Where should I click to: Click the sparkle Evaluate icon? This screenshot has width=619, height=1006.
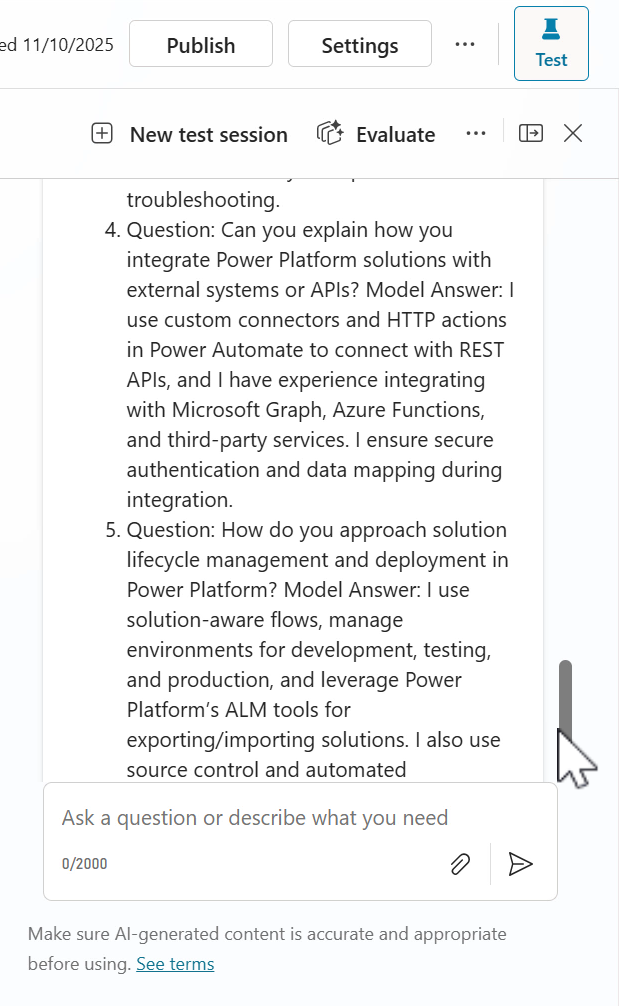click(331, 131)
